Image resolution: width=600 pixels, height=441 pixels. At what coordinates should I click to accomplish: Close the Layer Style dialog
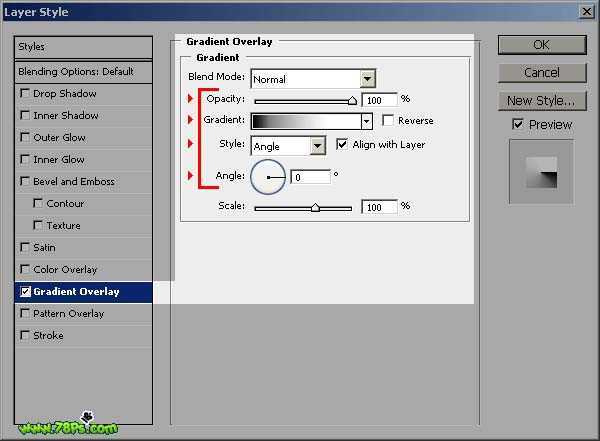click(587, 11)
